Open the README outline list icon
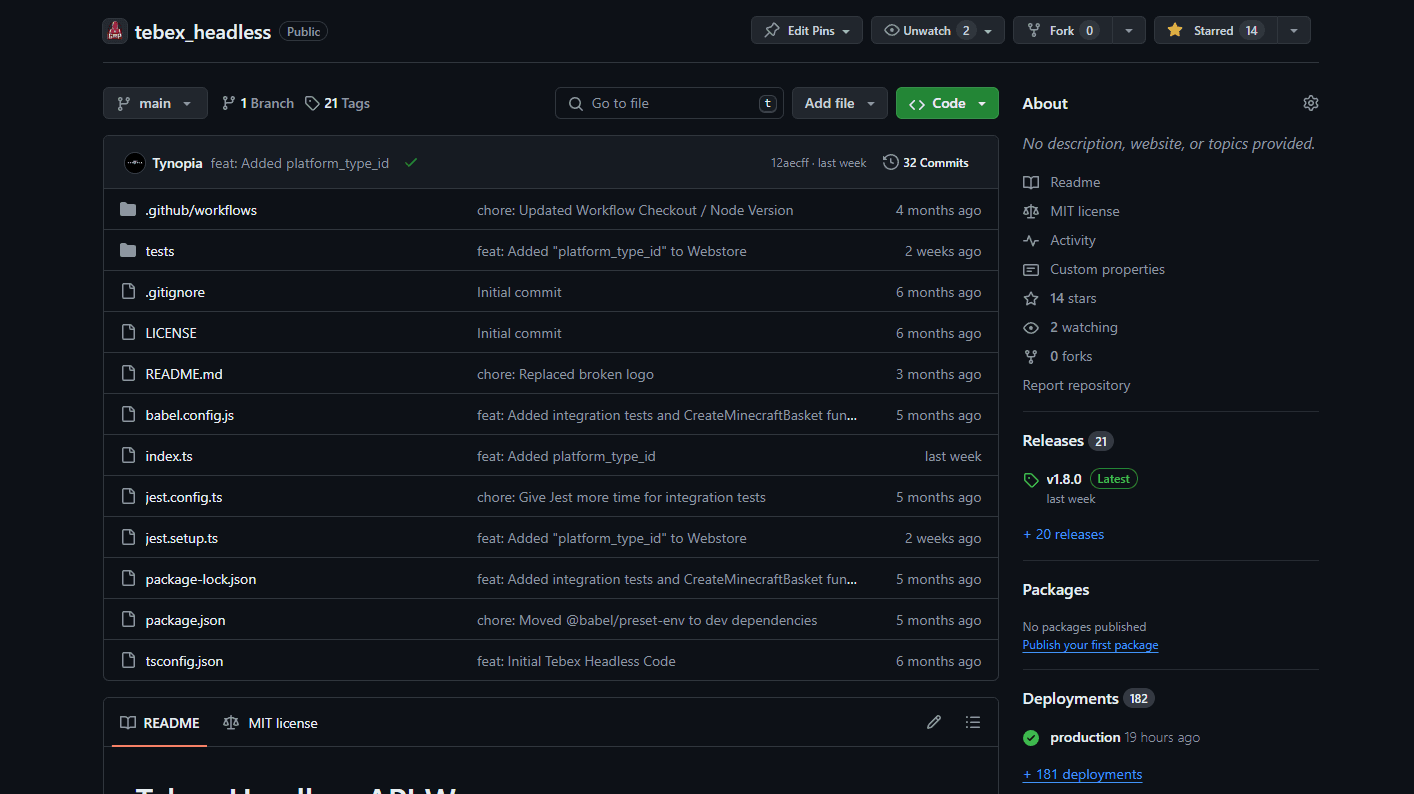This screenshot has height=794, width=1414. [972, 722]
